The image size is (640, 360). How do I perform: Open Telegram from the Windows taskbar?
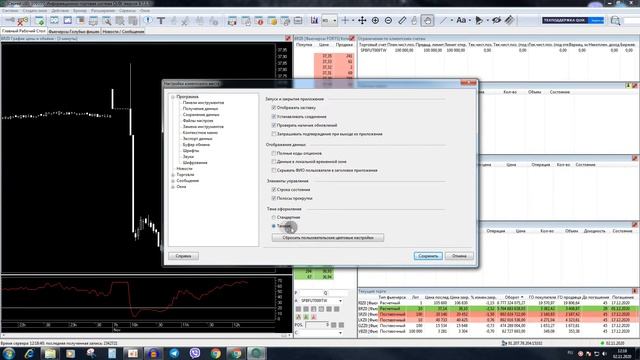(x=174, y=353)
